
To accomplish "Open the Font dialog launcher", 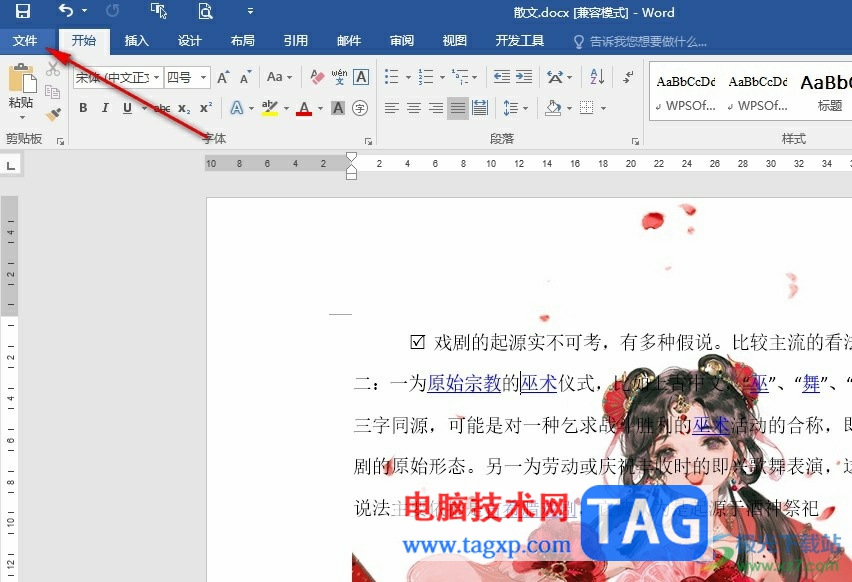I will pos(368,141).
